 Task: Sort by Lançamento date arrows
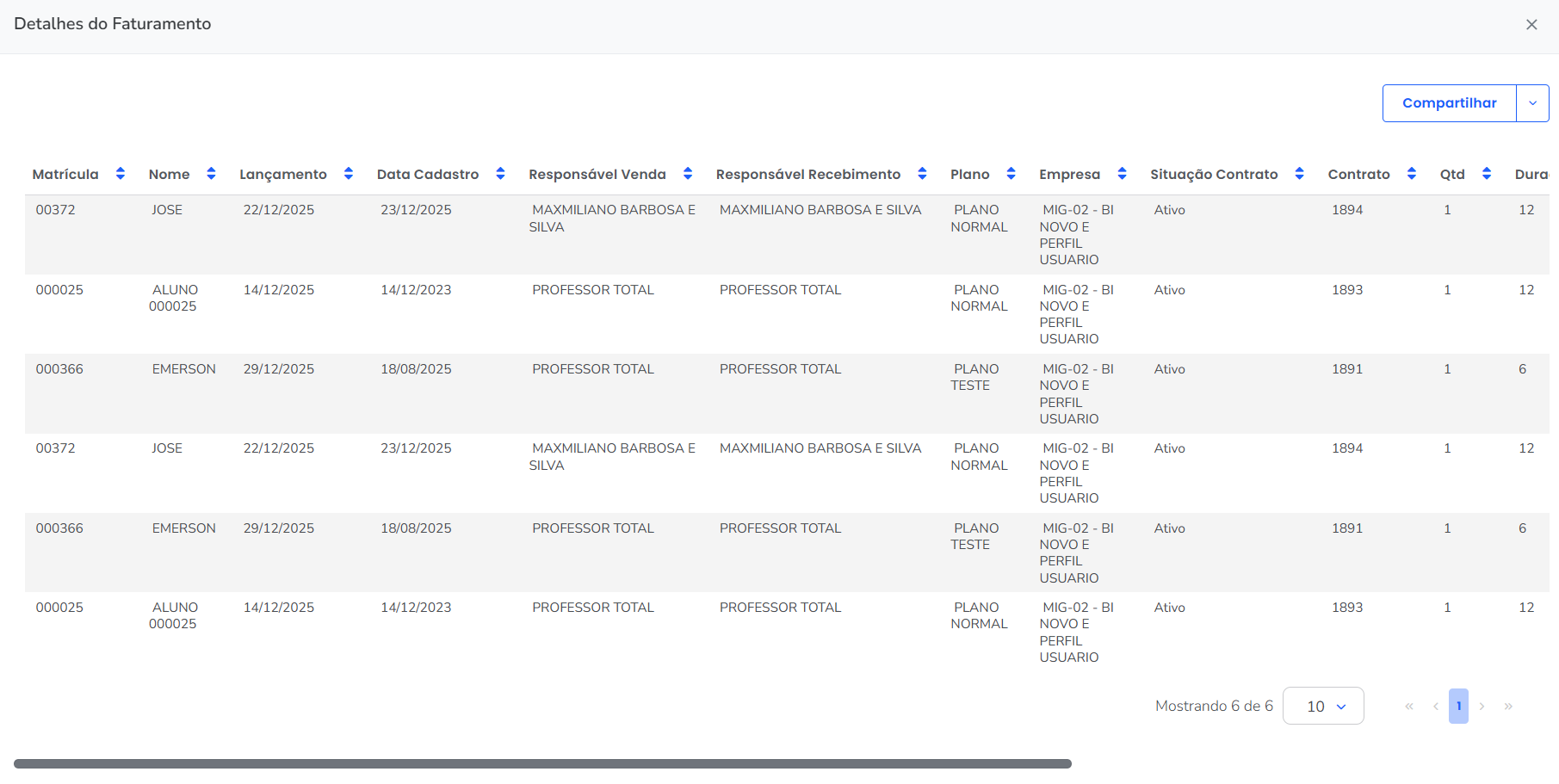tap(349, 174)
